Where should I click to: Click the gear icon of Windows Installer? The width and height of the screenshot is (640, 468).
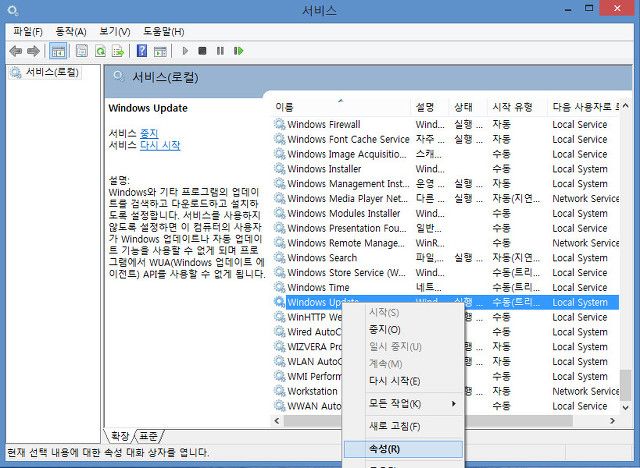tap(280, 169)
